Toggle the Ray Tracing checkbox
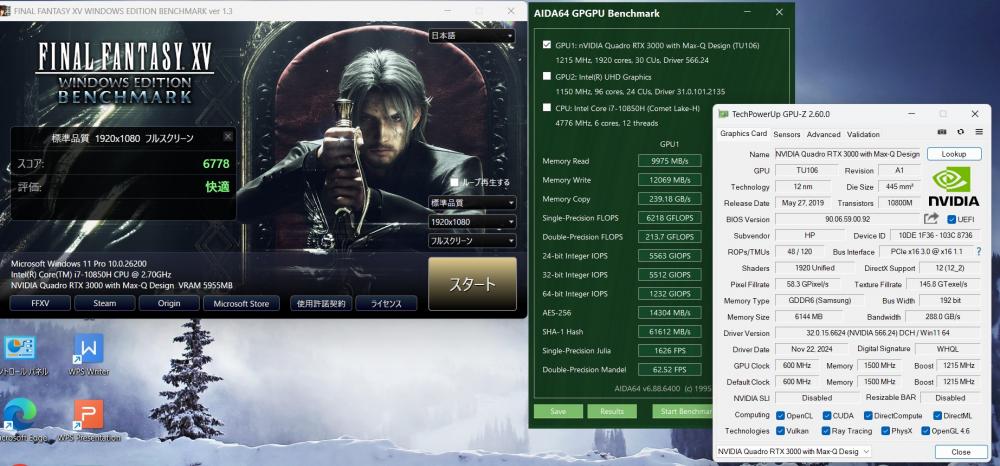Screen dimensions: 1000x466 tap(827, 431)
